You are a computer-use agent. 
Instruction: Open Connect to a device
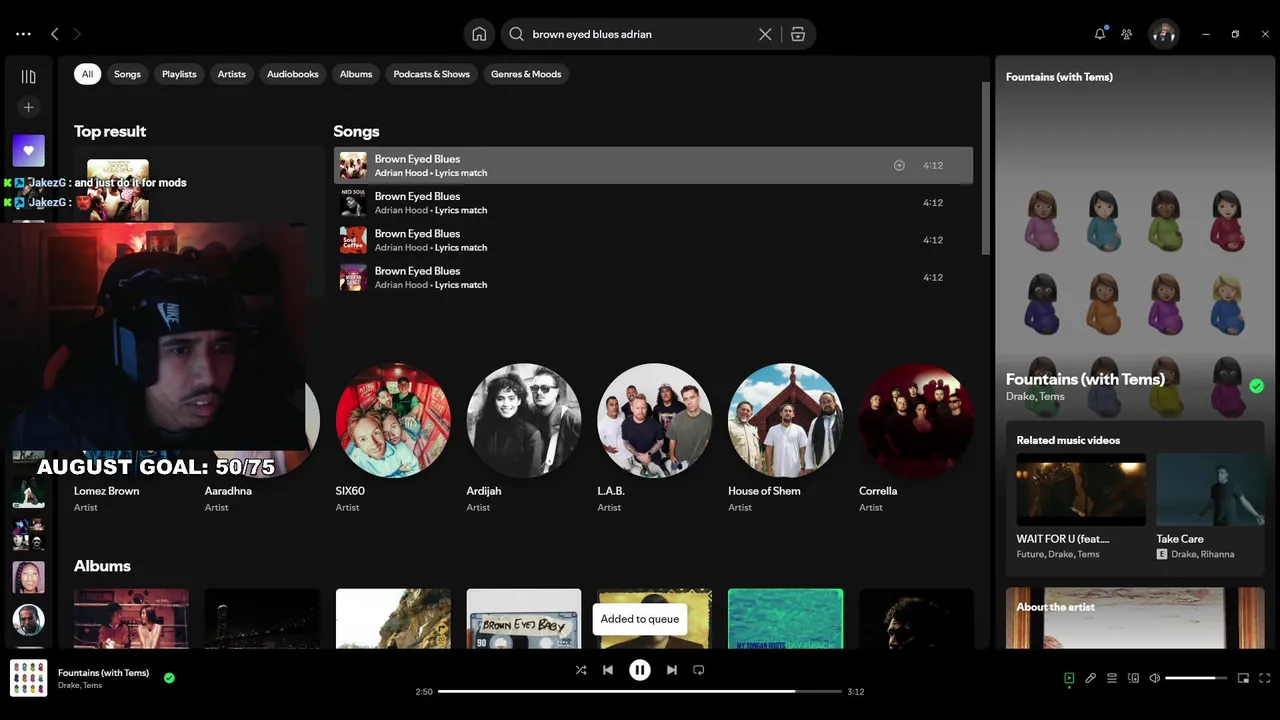click(x=1133, y=678)
